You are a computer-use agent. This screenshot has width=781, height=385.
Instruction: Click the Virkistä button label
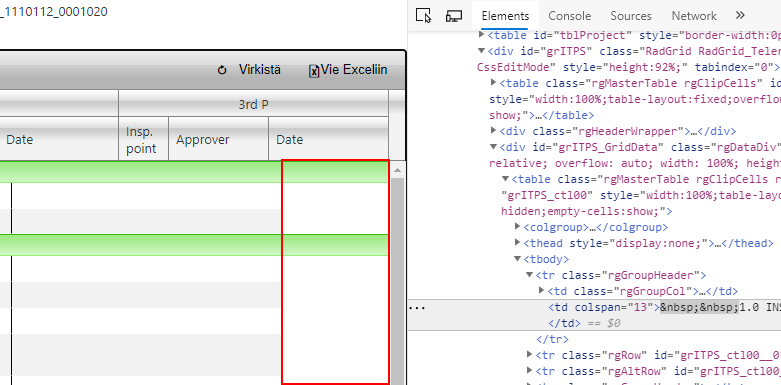[x=260, y=70]
